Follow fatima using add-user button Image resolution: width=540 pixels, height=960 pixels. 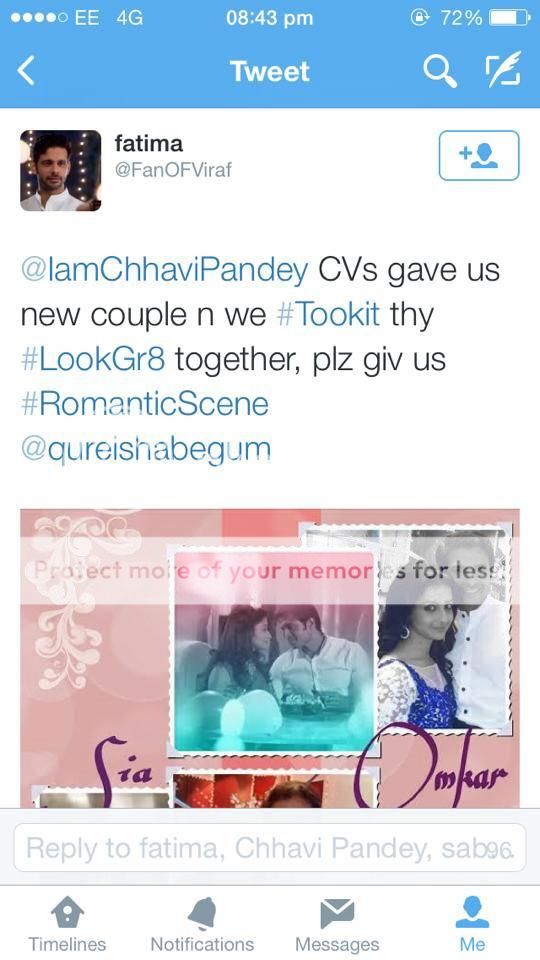point(479,156)
